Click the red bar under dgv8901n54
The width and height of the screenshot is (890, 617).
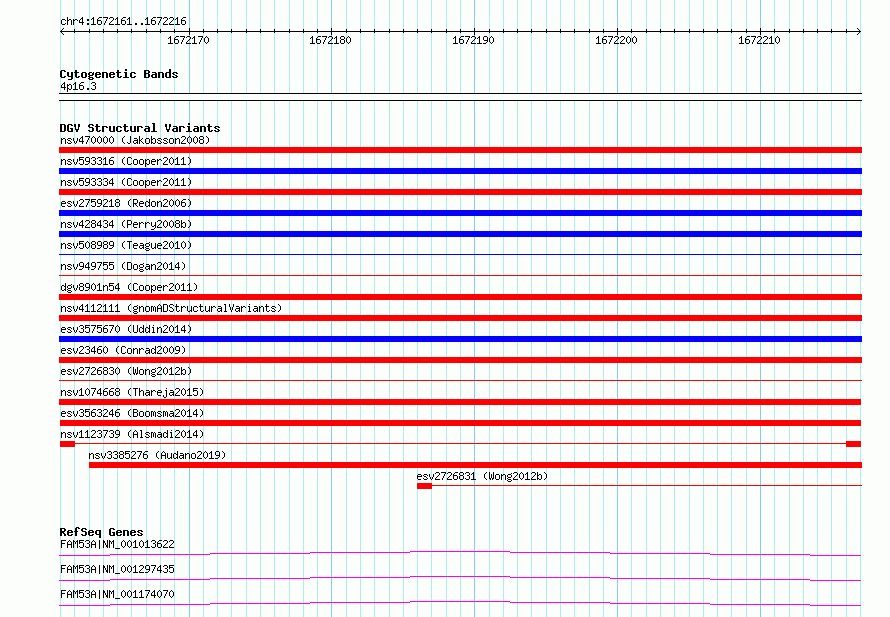pyautogui.click(x=460, y=297)
